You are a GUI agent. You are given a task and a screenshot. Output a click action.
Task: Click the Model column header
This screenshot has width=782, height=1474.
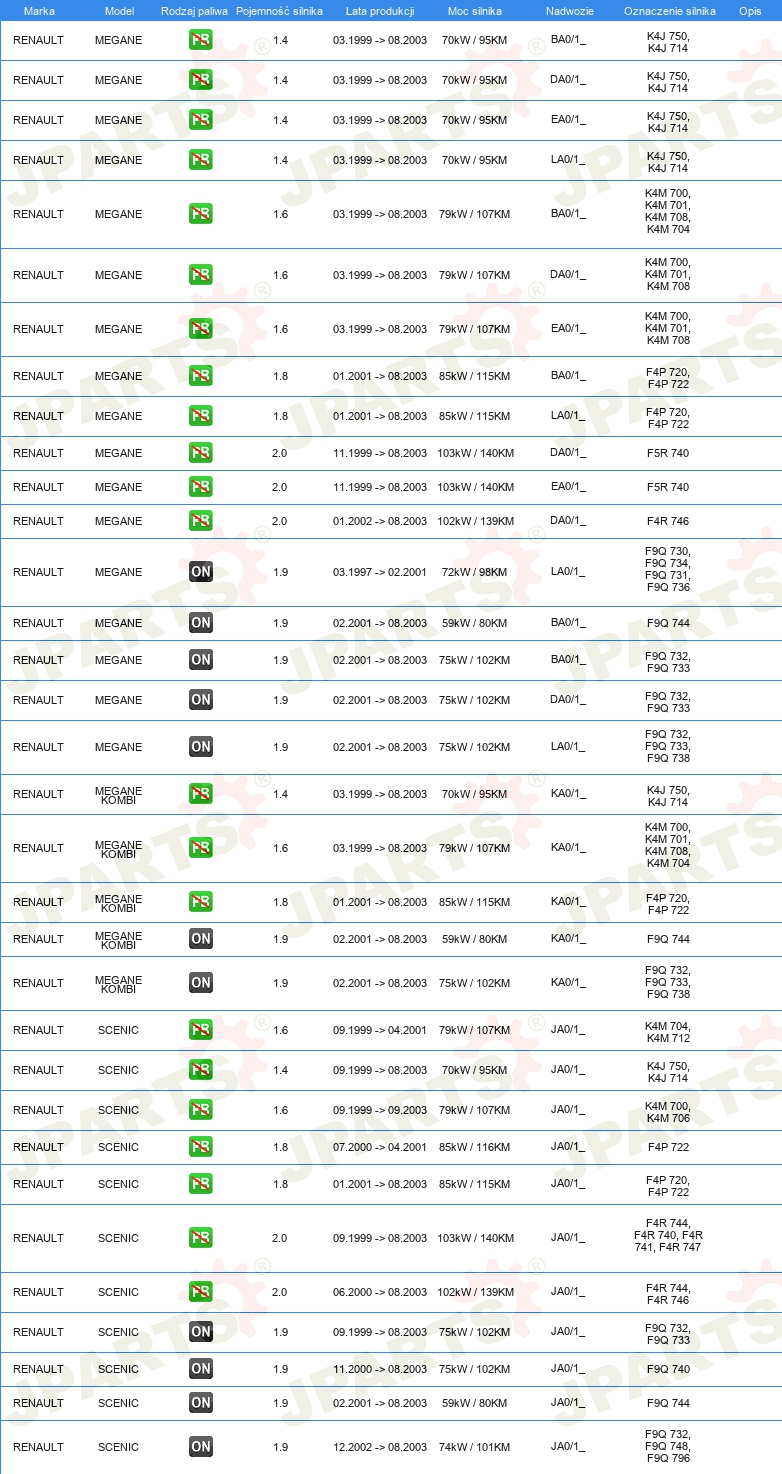click(119, 10)
